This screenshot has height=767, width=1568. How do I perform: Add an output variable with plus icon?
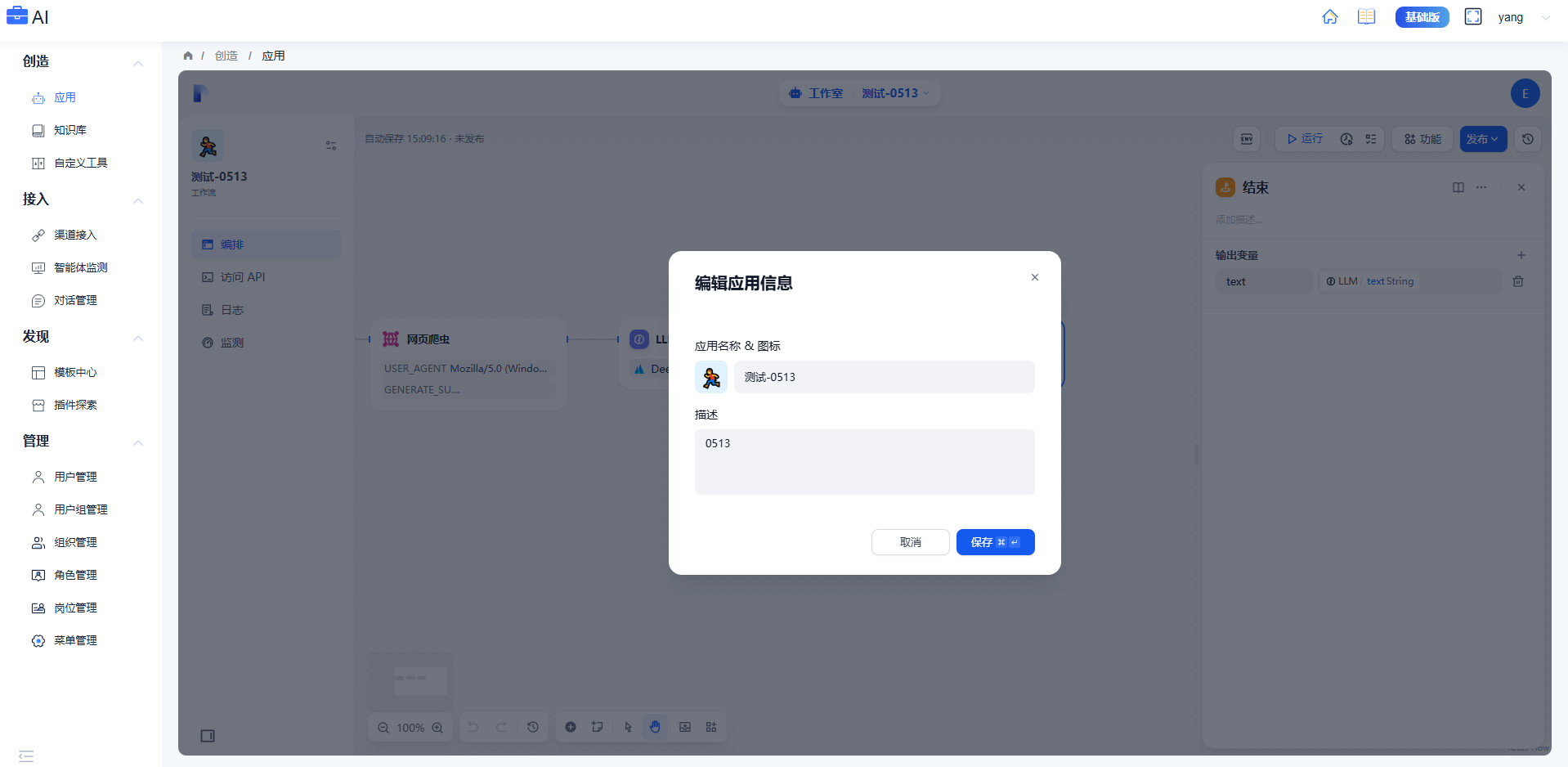1521,255
